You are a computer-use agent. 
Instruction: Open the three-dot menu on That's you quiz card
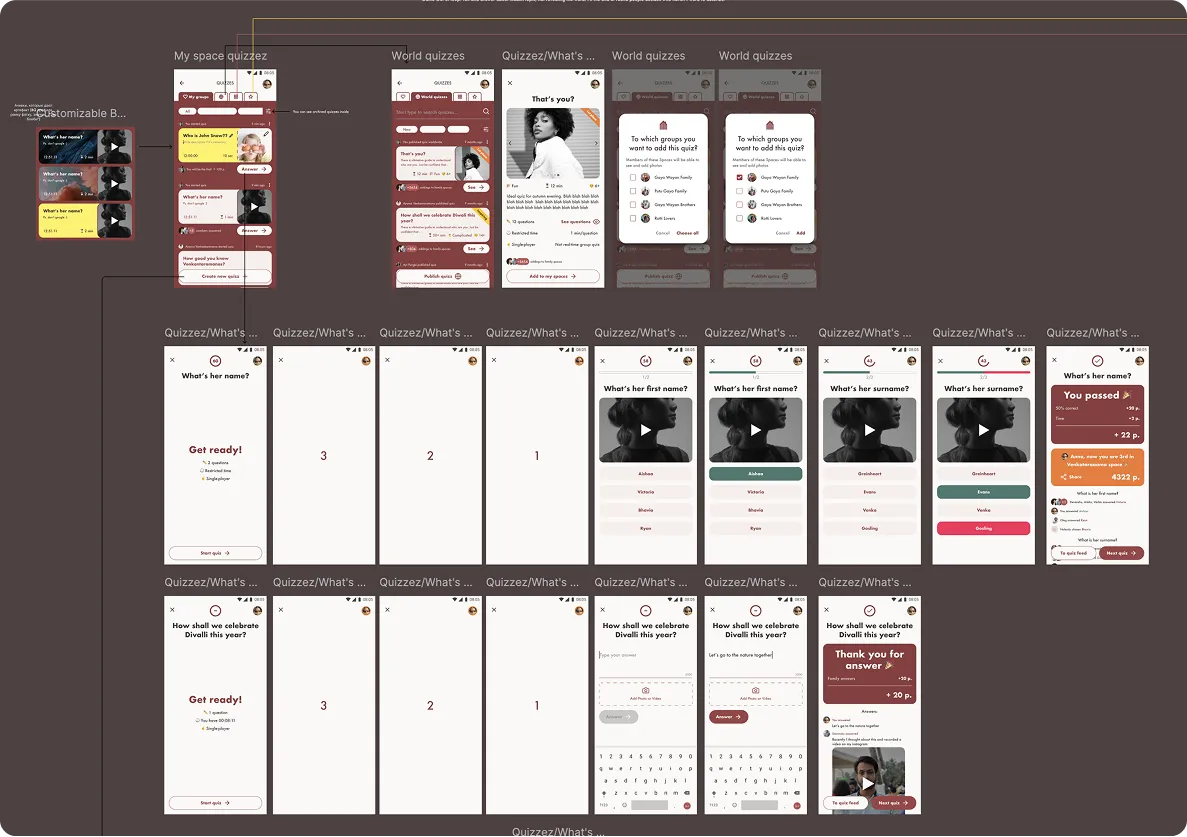(487, 141)
